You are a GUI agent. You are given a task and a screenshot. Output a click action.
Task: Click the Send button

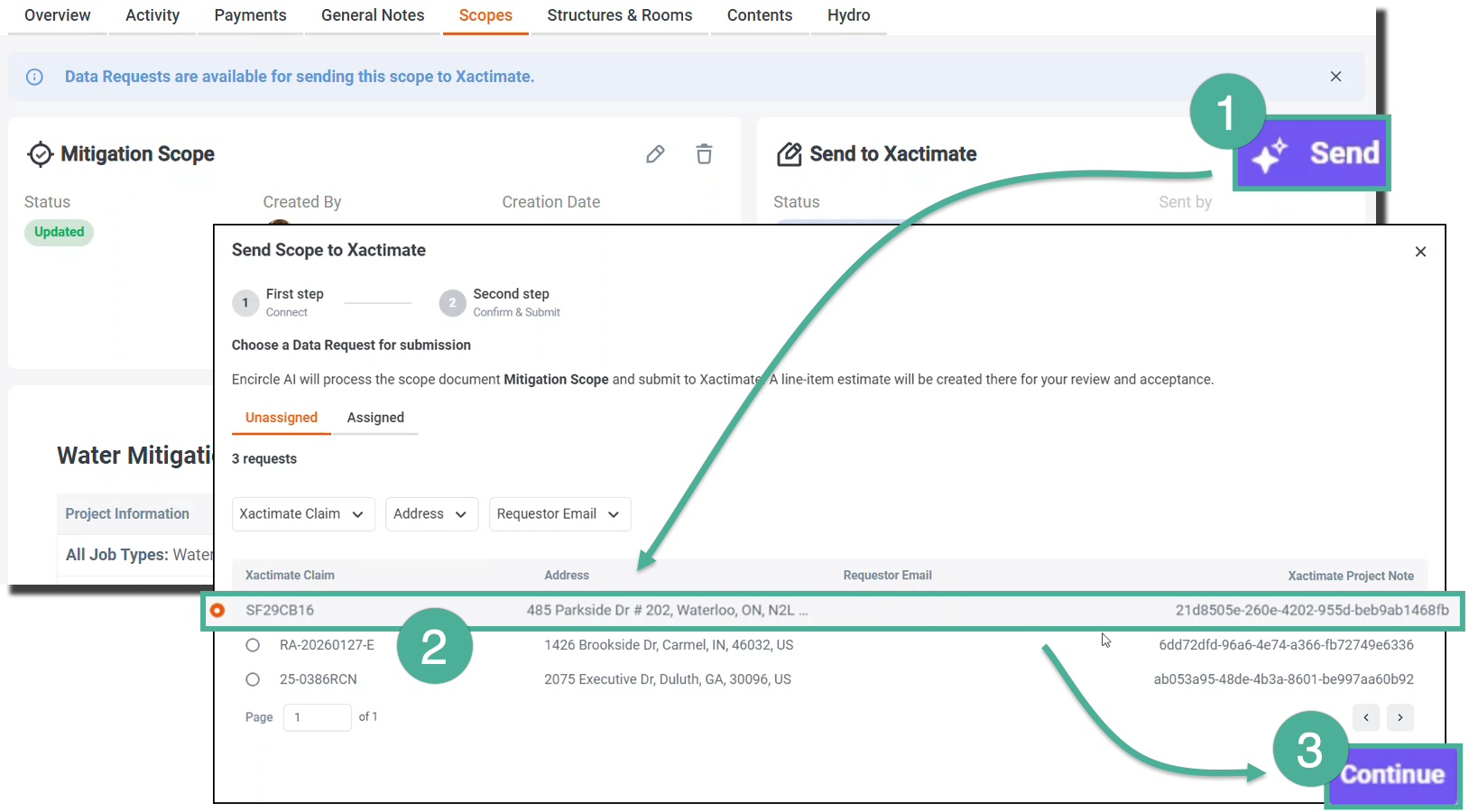tap(1312, 153)
